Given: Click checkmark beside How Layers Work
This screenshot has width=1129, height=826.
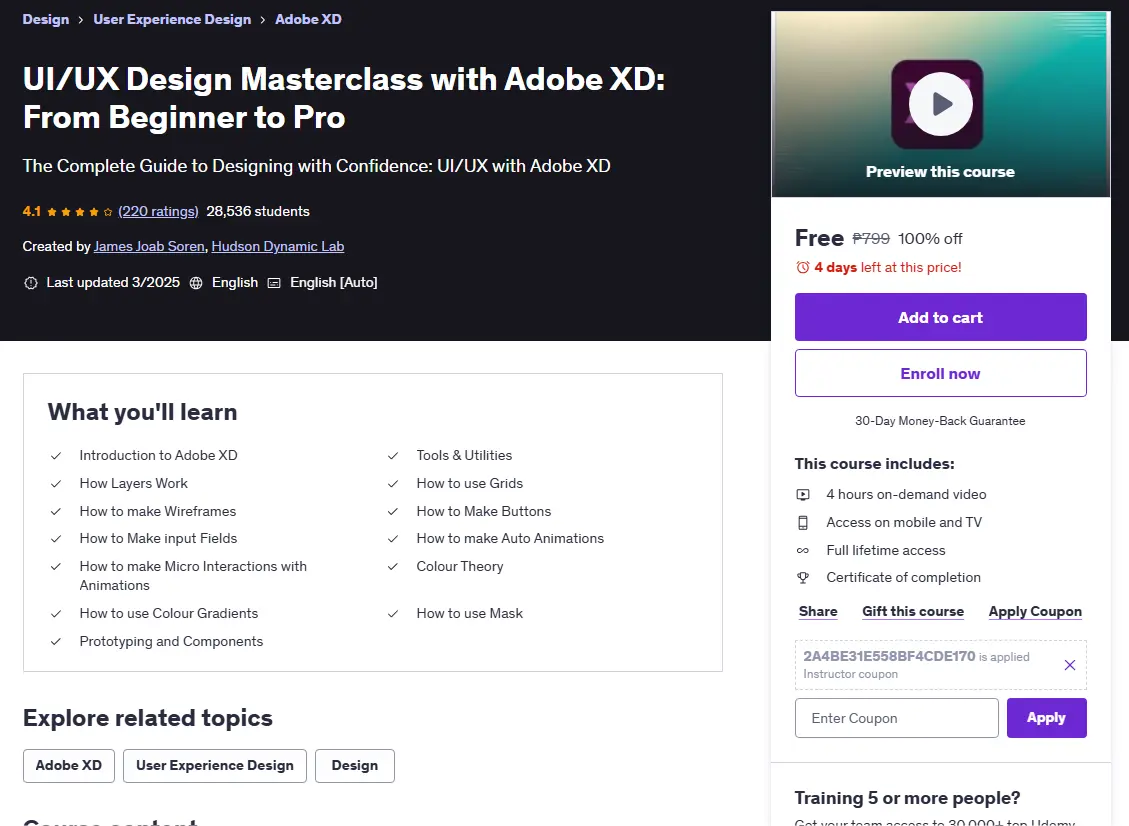Looking at the screenshot, I should [x=55, y=484].
